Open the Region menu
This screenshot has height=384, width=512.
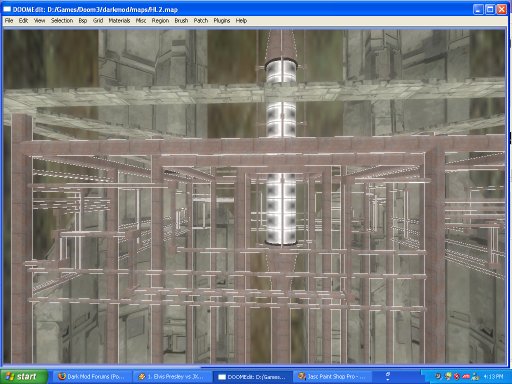160,21
